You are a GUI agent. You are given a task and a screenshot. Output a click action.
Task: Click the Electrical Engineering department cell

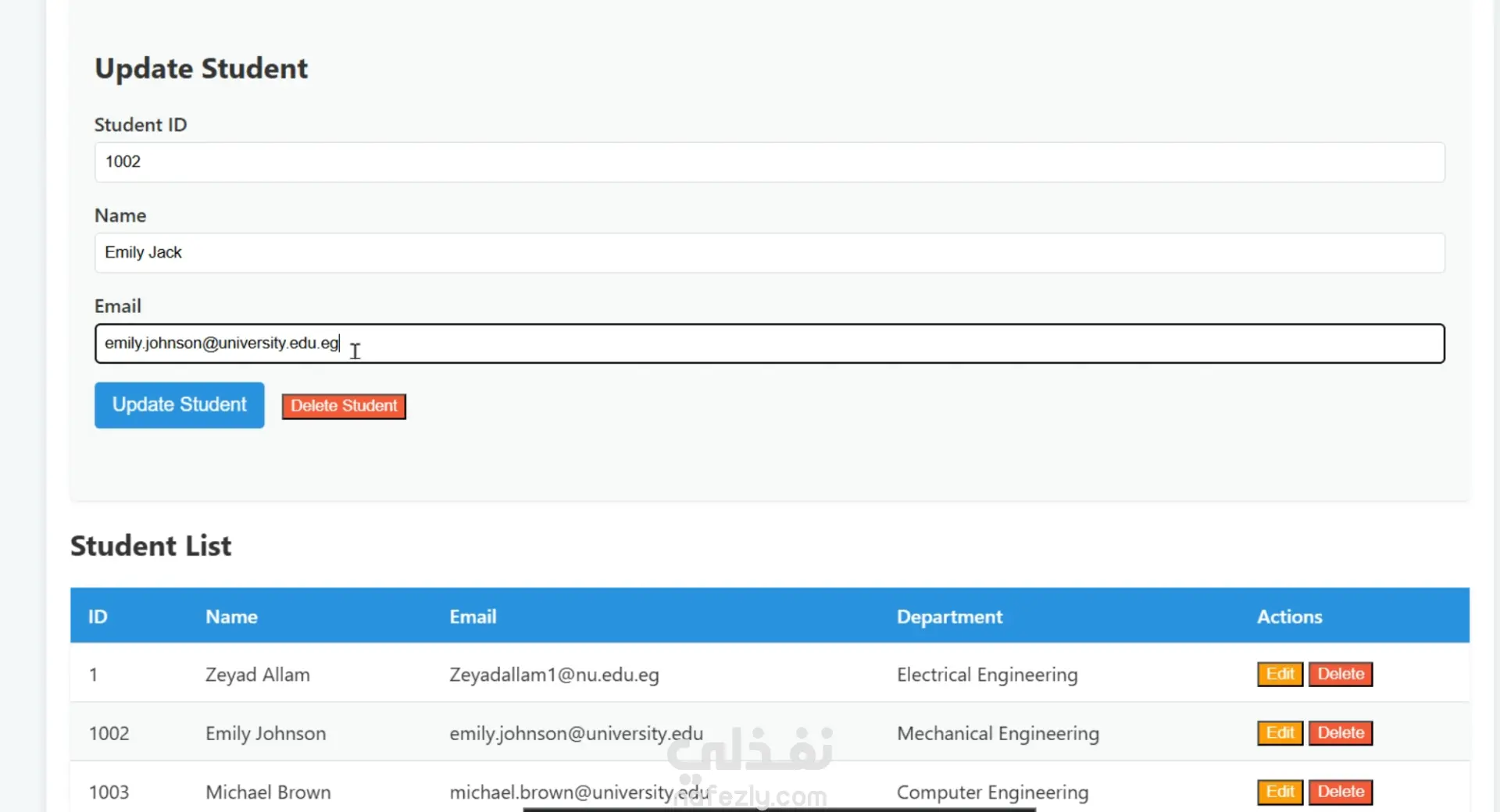987,675
